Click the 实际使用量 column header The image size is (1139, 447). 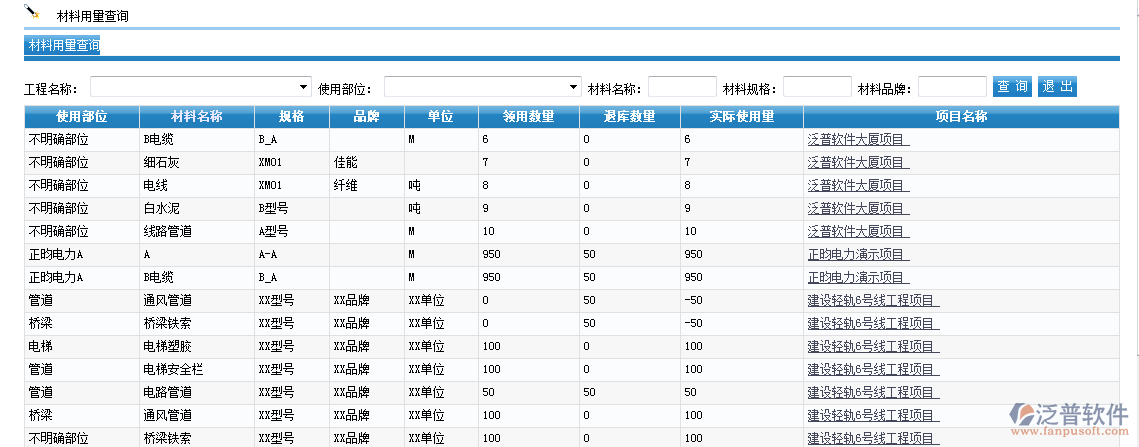741,117
